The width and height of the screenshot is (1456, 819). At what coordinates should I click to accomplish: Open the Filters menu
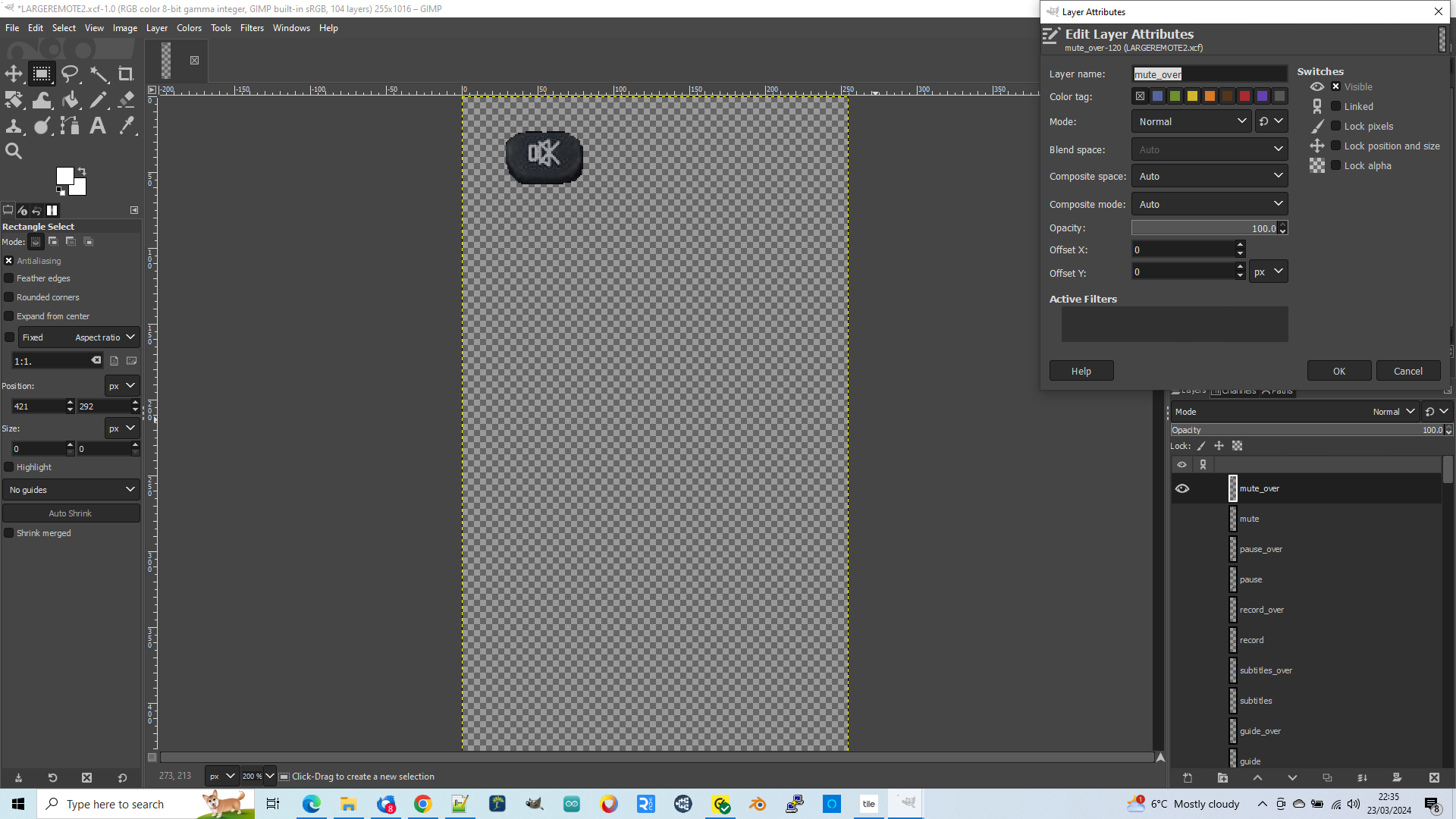252,28
